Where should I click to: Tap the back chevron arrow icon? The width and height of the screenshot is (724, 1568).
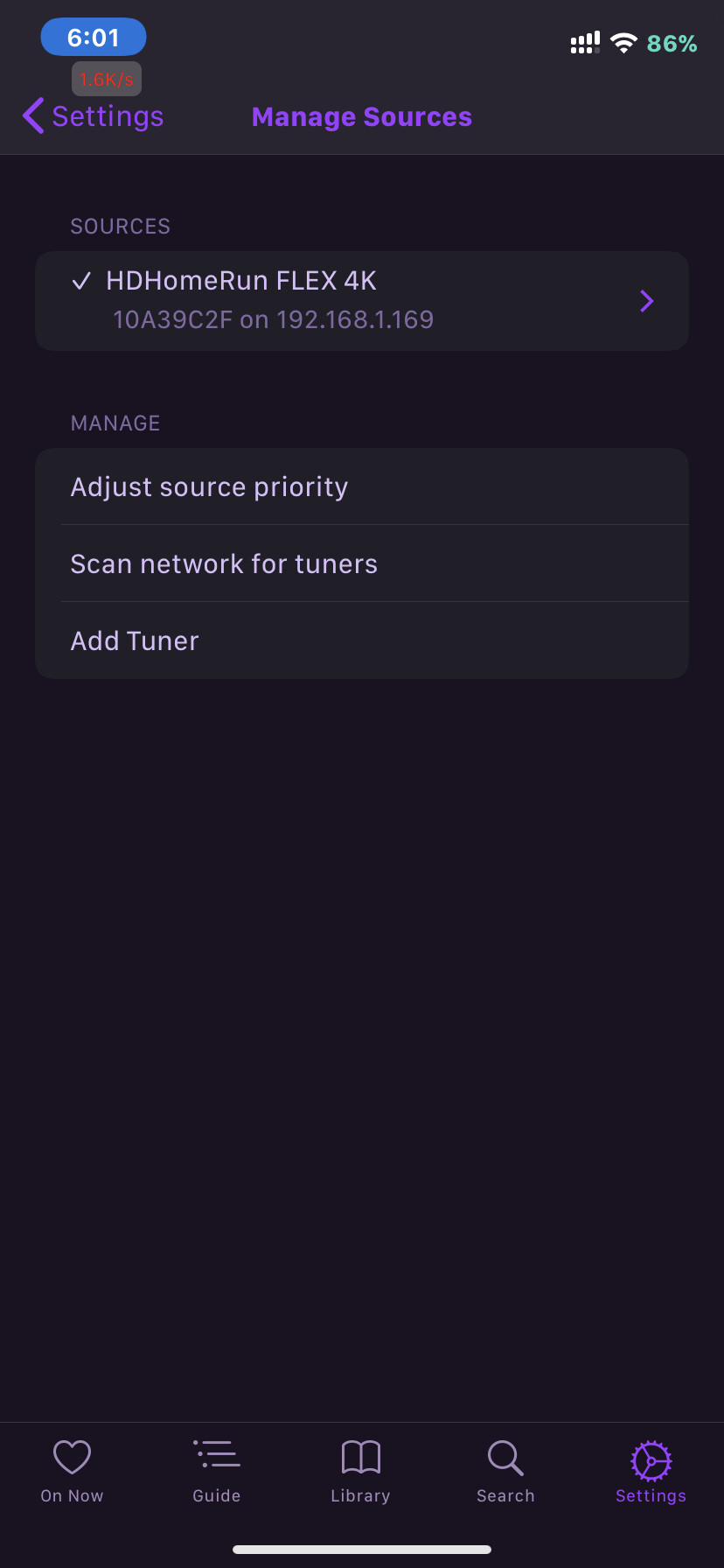coord(33,116)
